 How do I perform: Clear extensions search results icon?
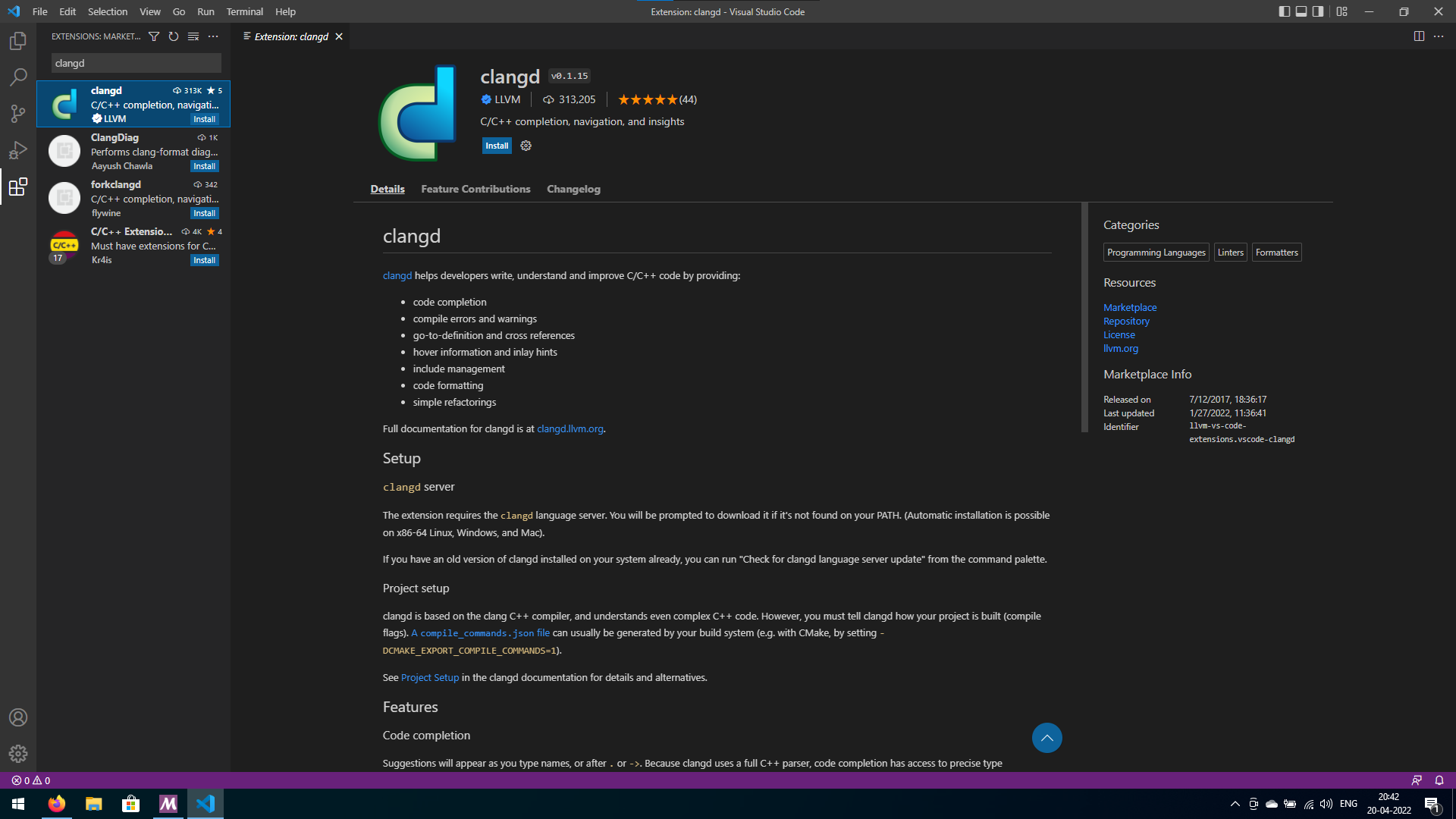click(193, 36)
